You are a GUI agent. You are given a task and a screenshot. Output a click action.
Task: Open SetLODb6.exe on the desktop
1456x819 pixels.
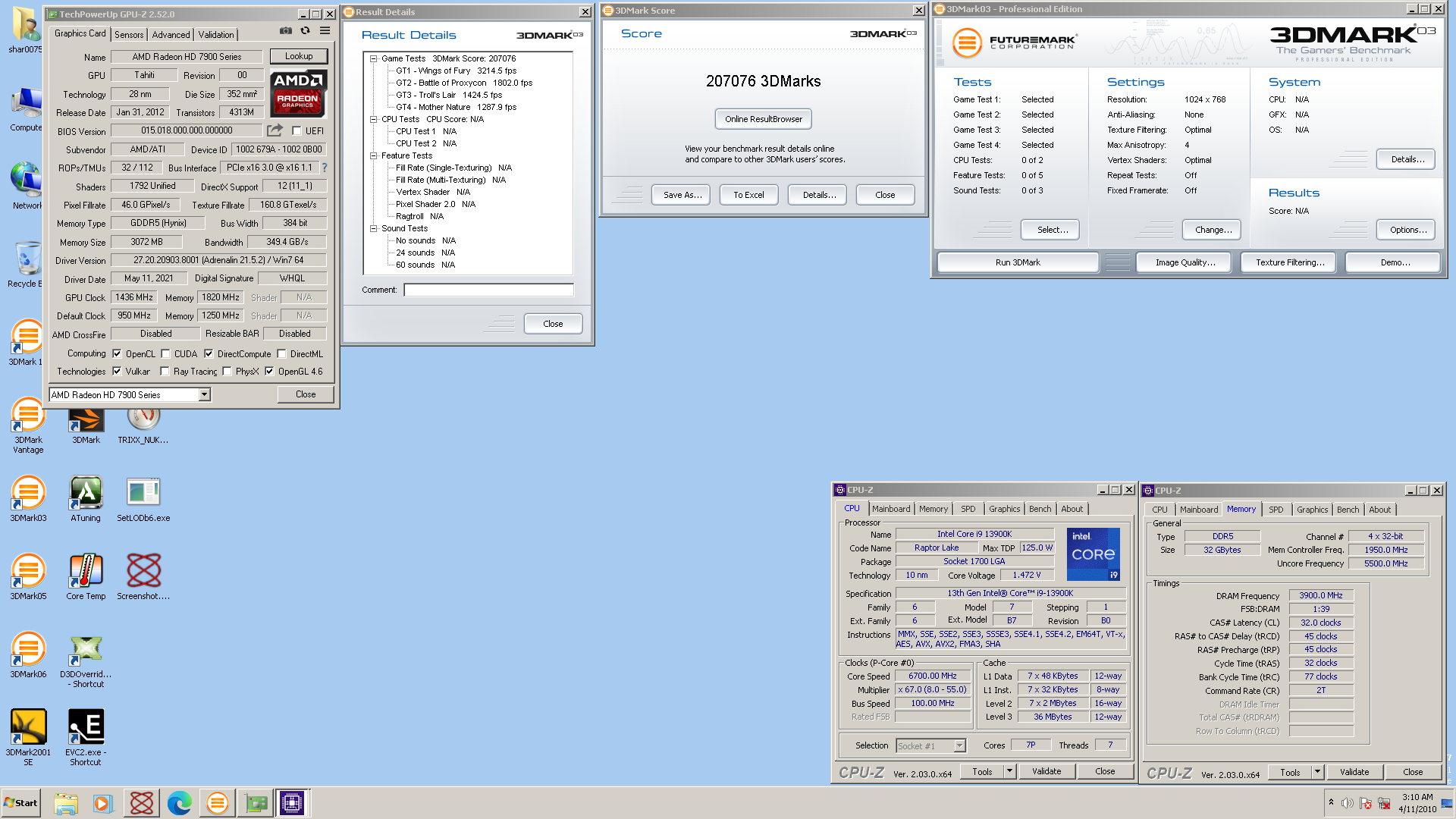coord(143,500)
